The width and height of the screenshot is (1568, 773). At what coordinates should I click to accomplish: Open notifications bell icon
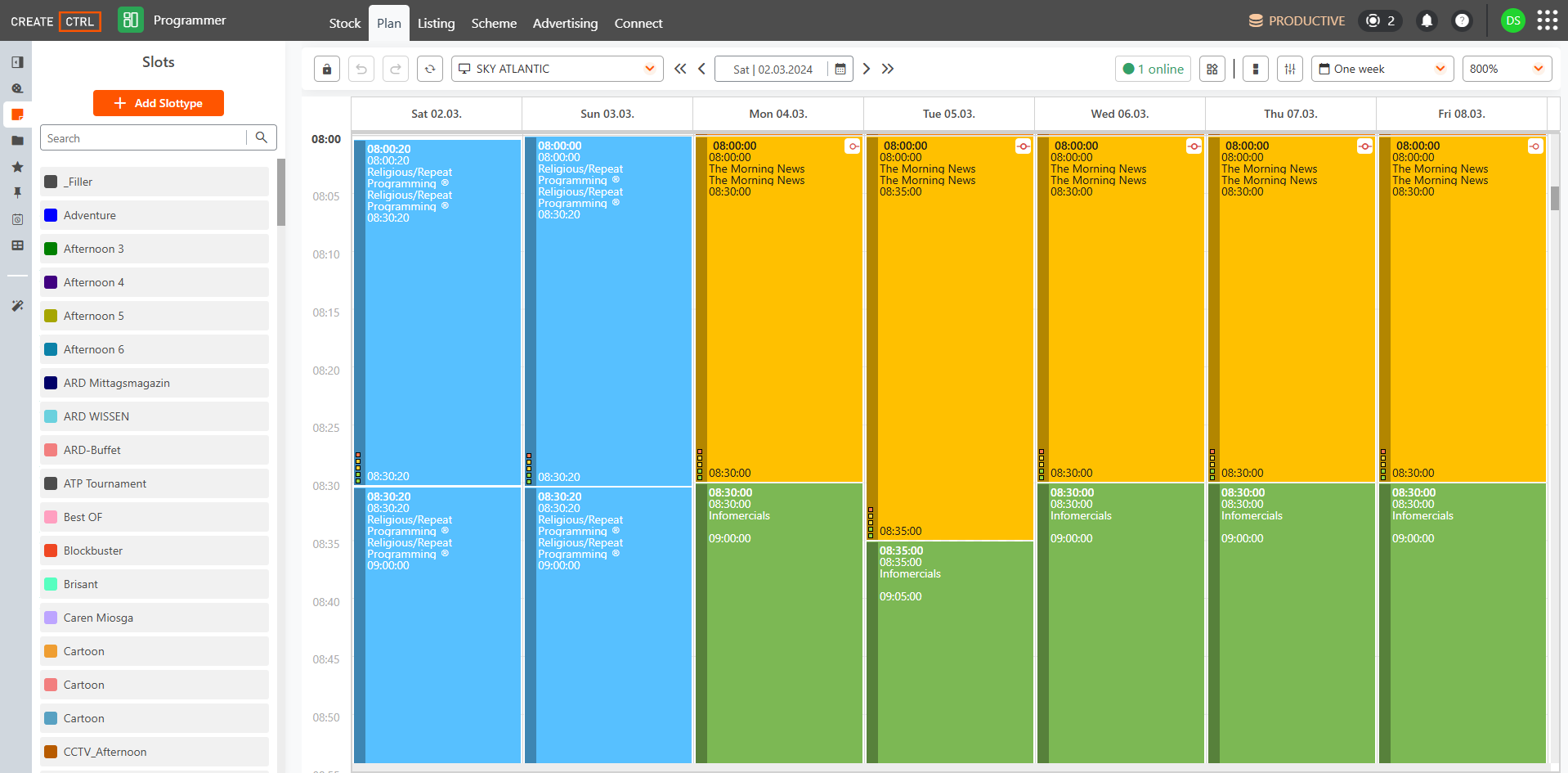(x=1427, y=20)
